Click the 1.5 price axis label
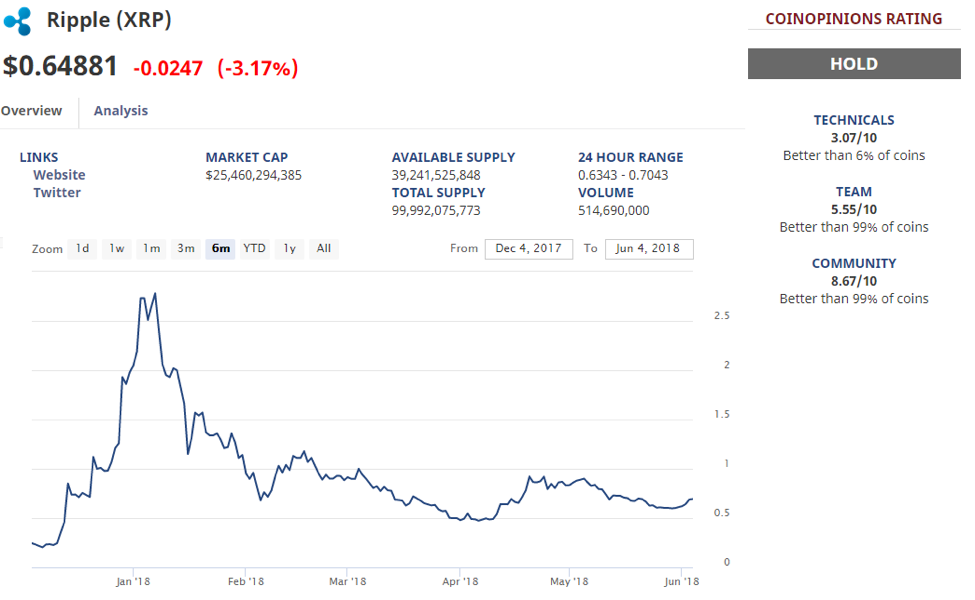Image resolution: width=975 pixels, height=600 pixels. [721, 414]
